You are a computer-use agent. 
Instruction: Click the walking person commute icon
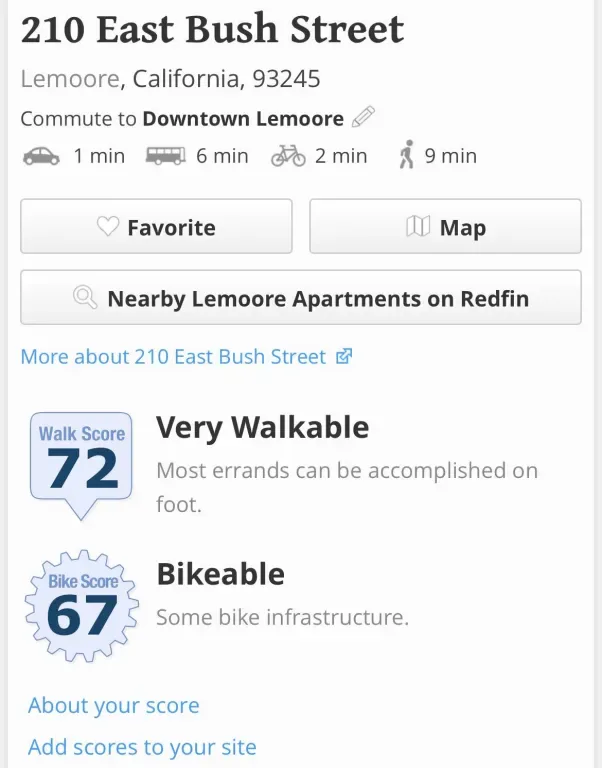point(406,156)
